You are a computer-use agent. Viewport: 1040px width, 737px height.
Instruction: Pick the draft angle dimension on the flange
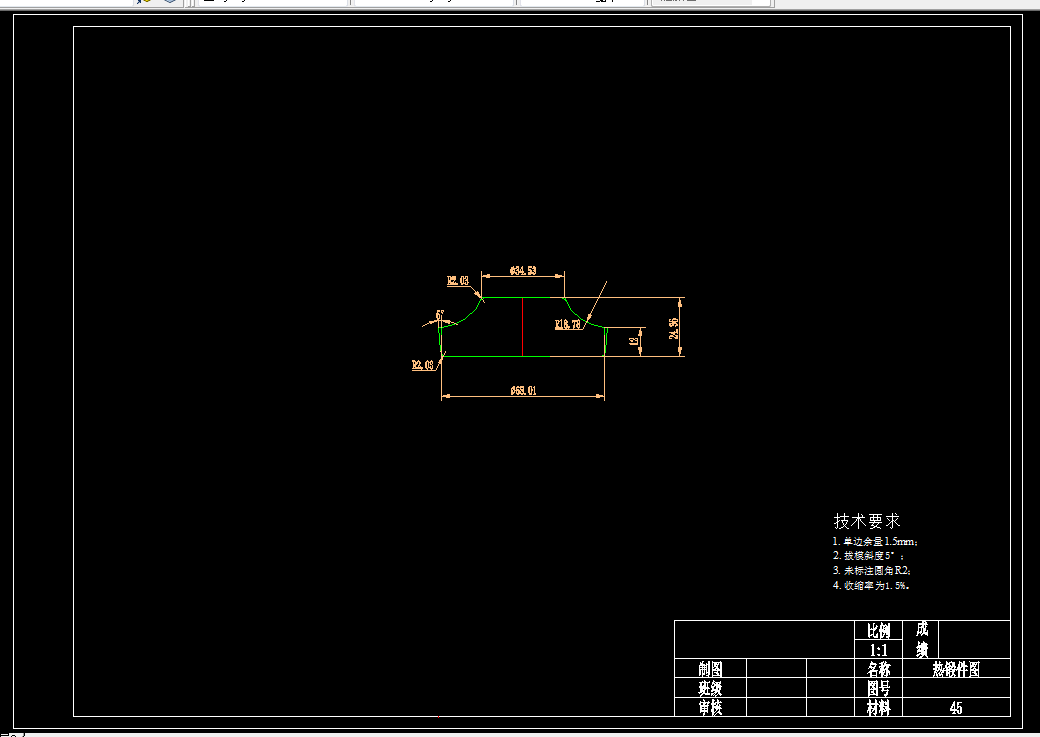(x=439, y=314)
